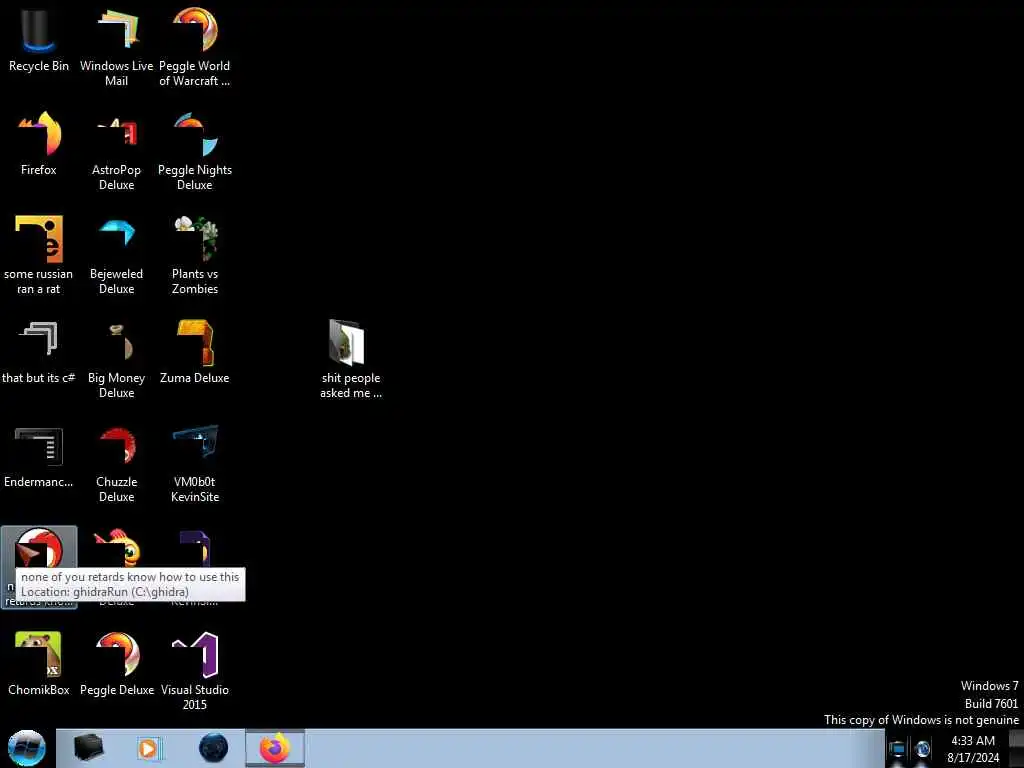This screenshot has height=768, width=1024.
Task: Select the folder icon labeled 'asked me ...'
Action: (x=351, y=359)
